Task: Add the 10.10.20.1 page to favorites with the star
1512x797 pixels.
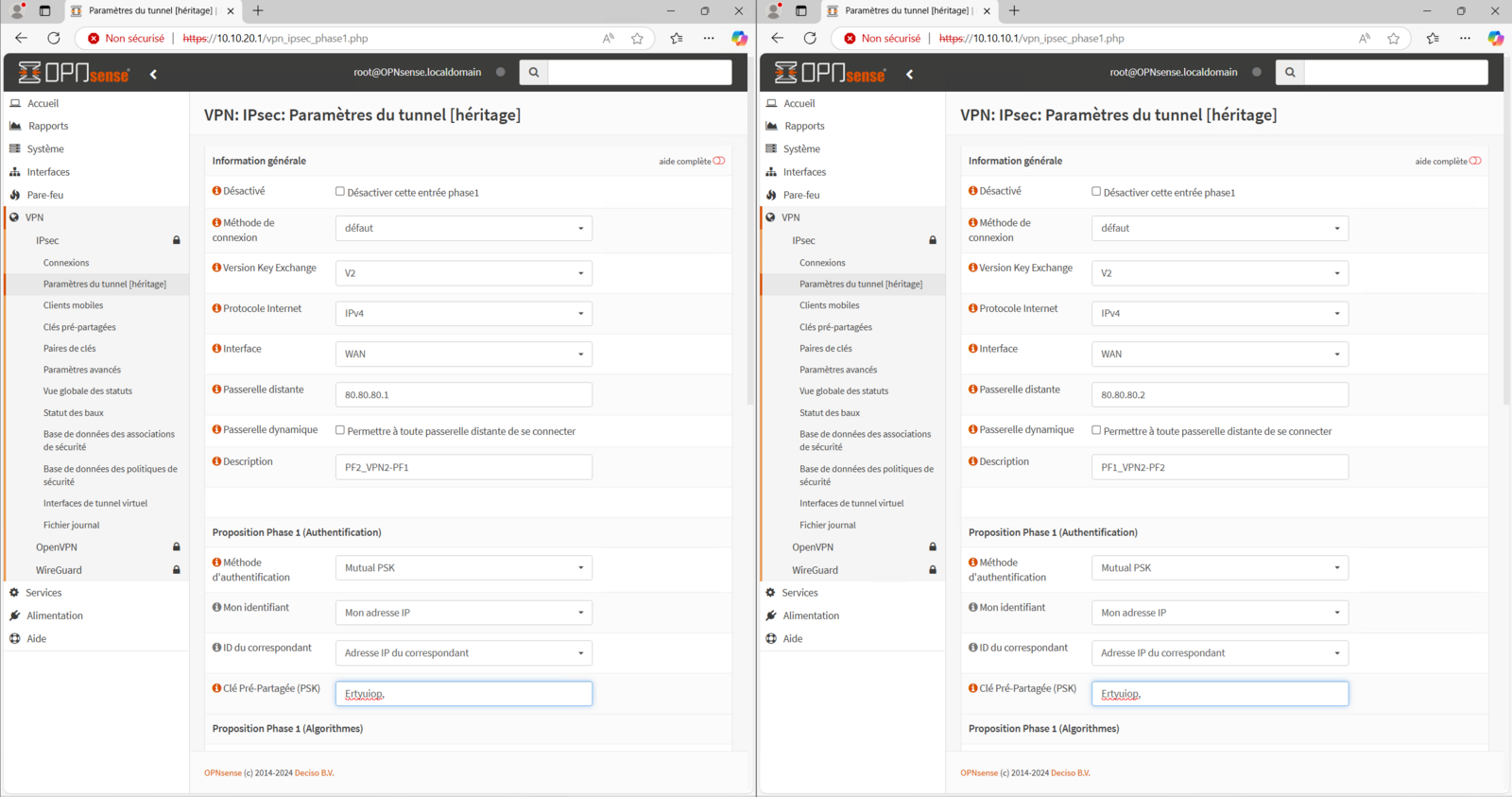Action: [637, 39]
